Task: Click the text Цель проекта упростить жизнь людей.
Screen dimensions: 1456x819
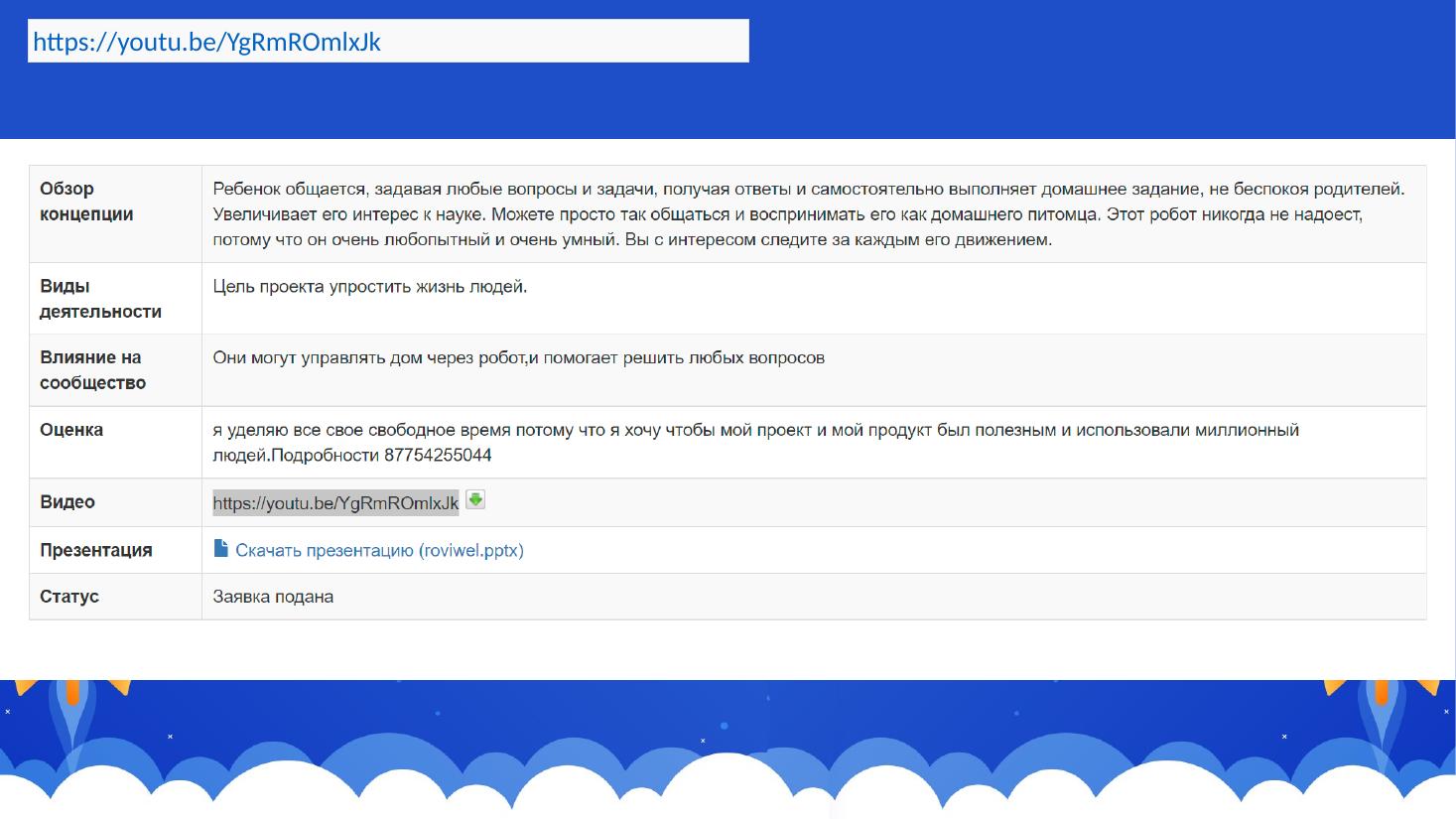Action: point(370,287)
